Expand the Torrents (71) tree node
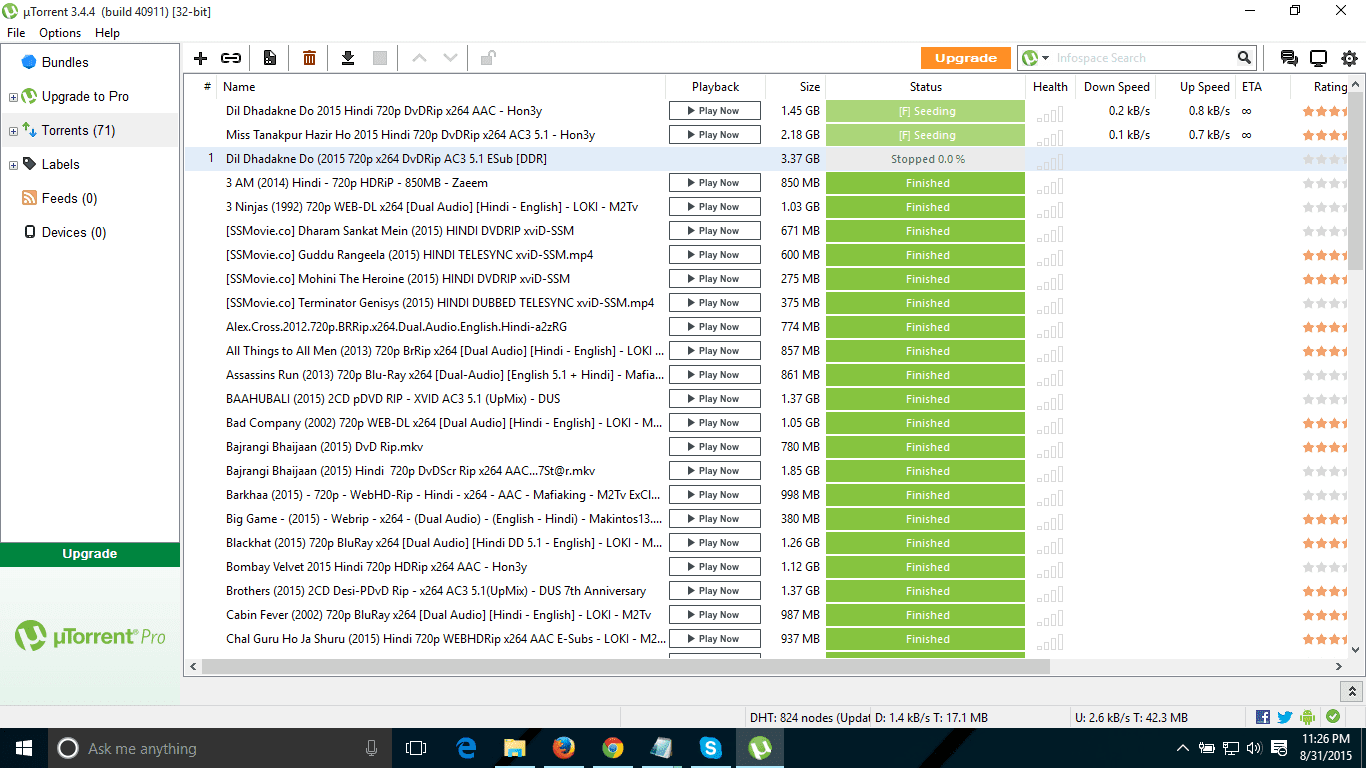 (13, 131)
